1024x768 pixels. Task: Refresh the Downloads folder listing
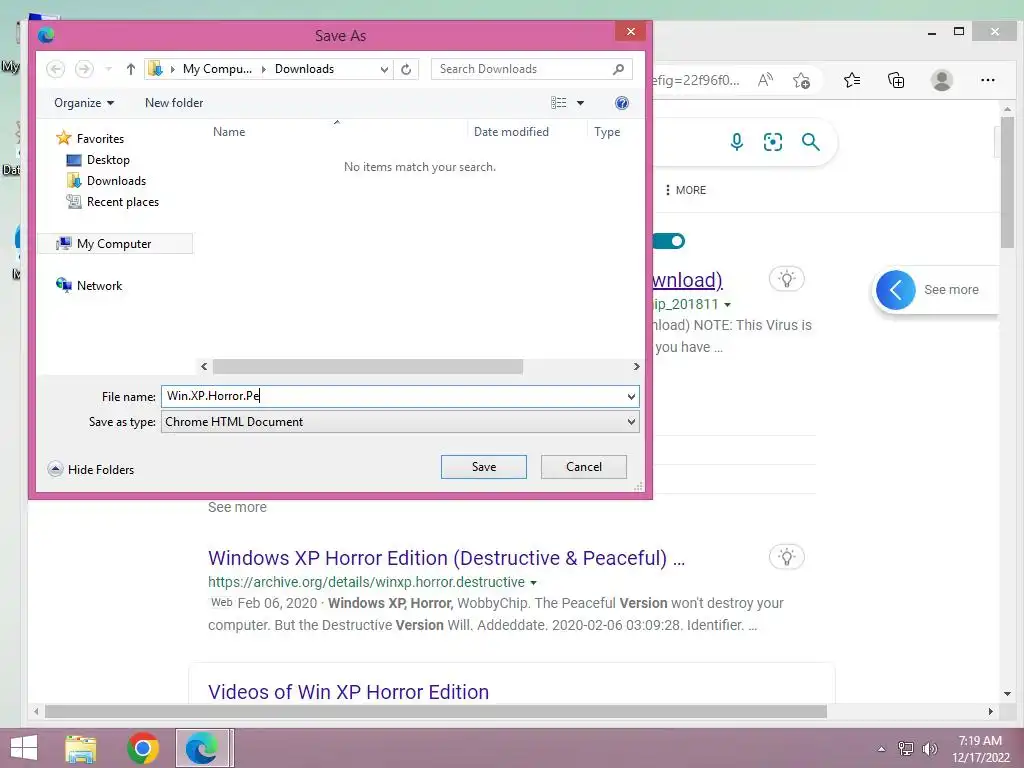[406, 69]
